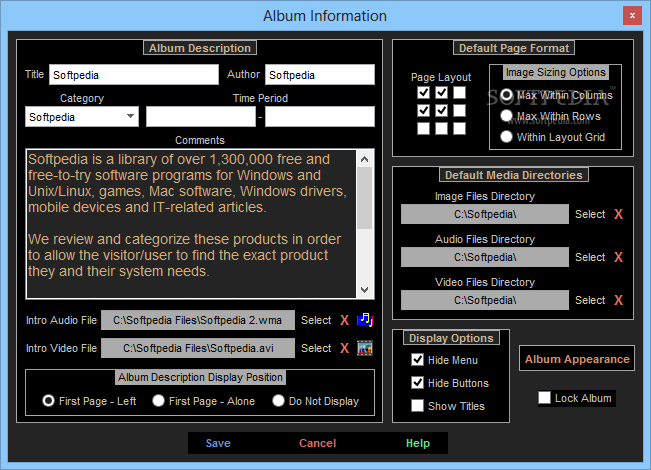Uncheck top-middle Page Layout grid cell
This screenshot has width=651, height=470.
pos(441,92)
